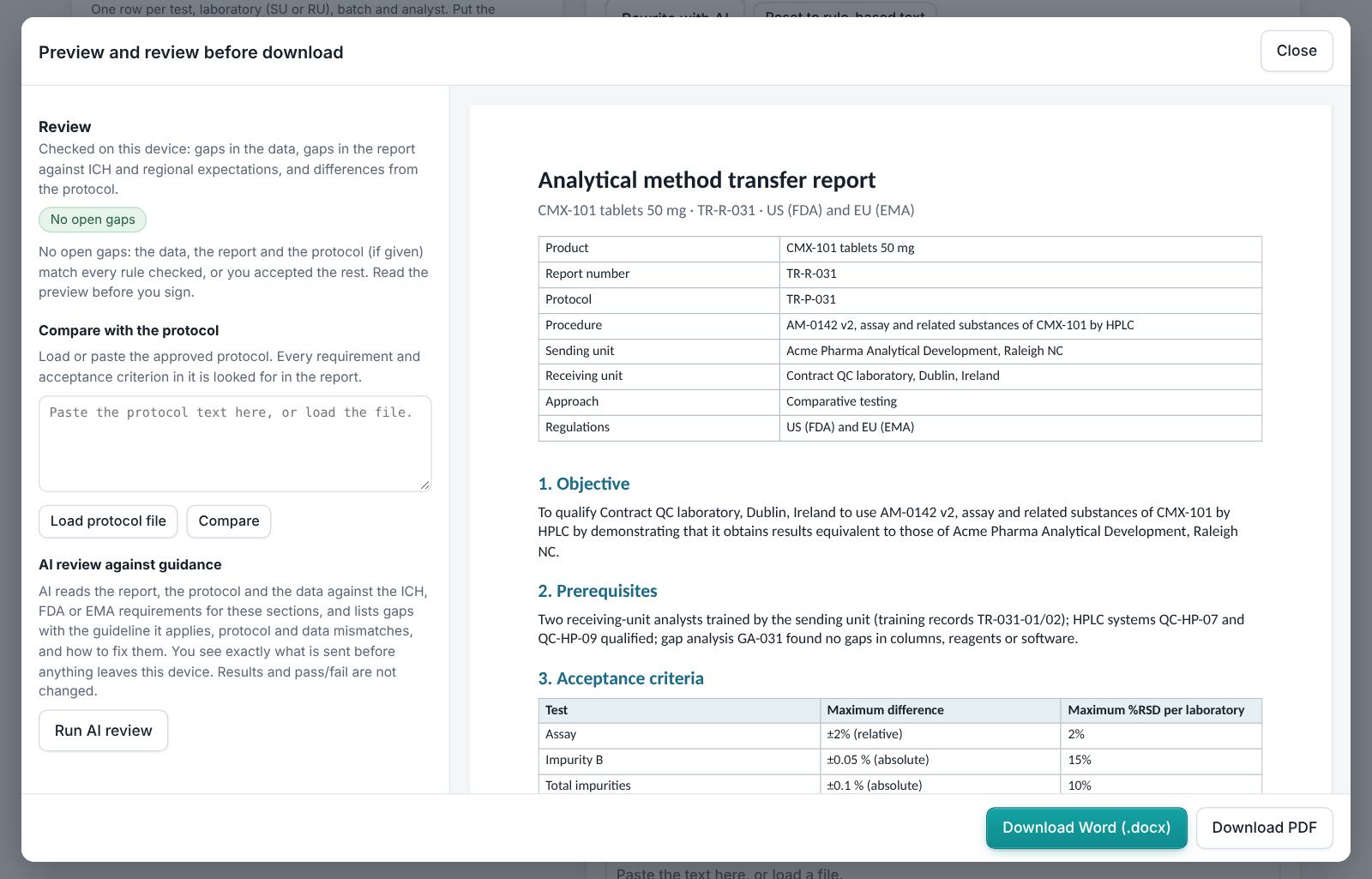Click the Compare with the protocol heading

click(129, 331)
